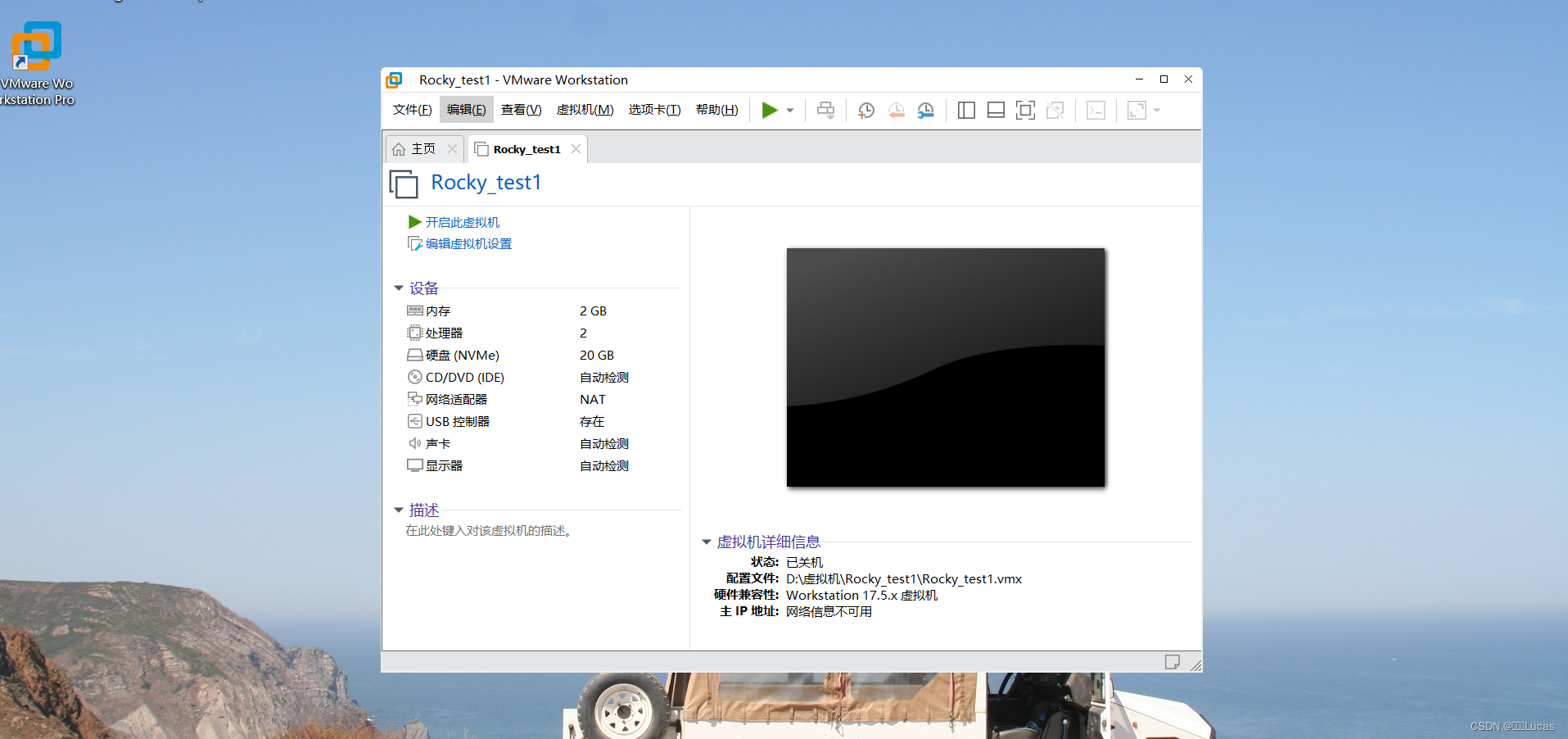The width and height of the screenshot is (1568, 739).
Task: Take a snapshot using the clock-plus icon
Action: [865, 110]
